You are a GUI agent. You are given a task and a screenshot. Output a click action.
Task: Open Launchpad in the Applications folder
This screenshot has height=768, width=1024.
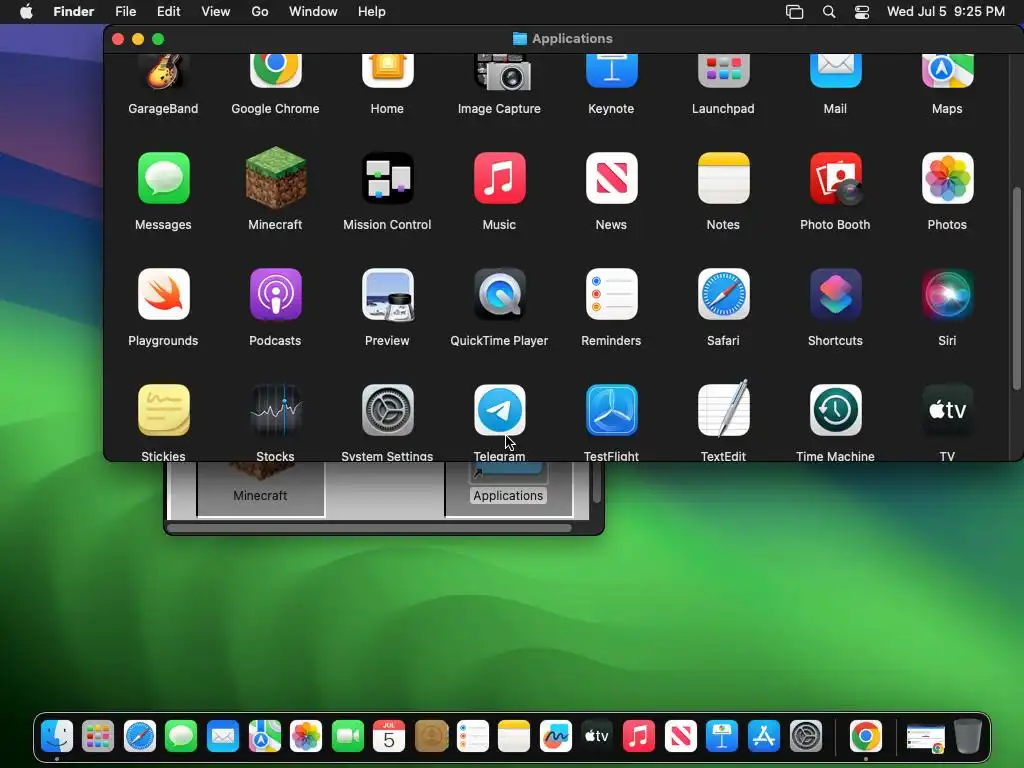724,72
